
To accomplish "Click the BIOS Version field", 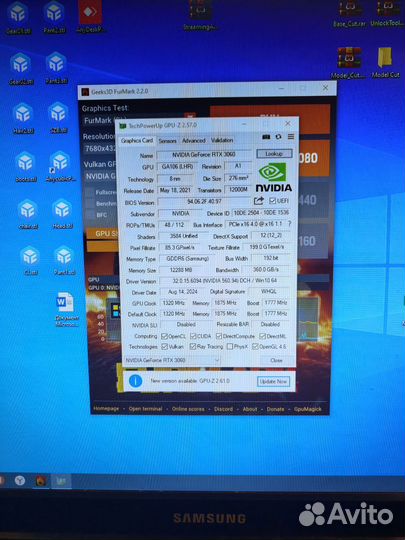I will coord(204,201).
